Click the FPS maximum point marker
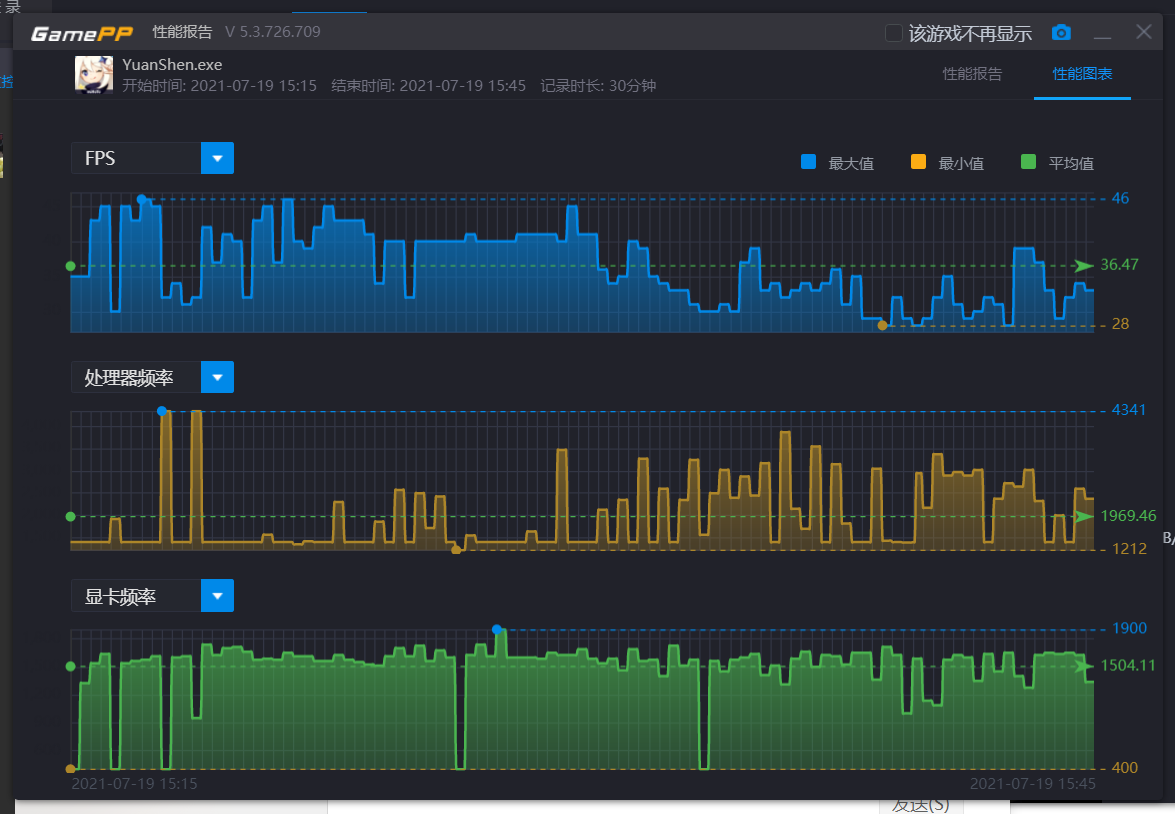The width and height of the screenshot is (1175, 814). 142,199
